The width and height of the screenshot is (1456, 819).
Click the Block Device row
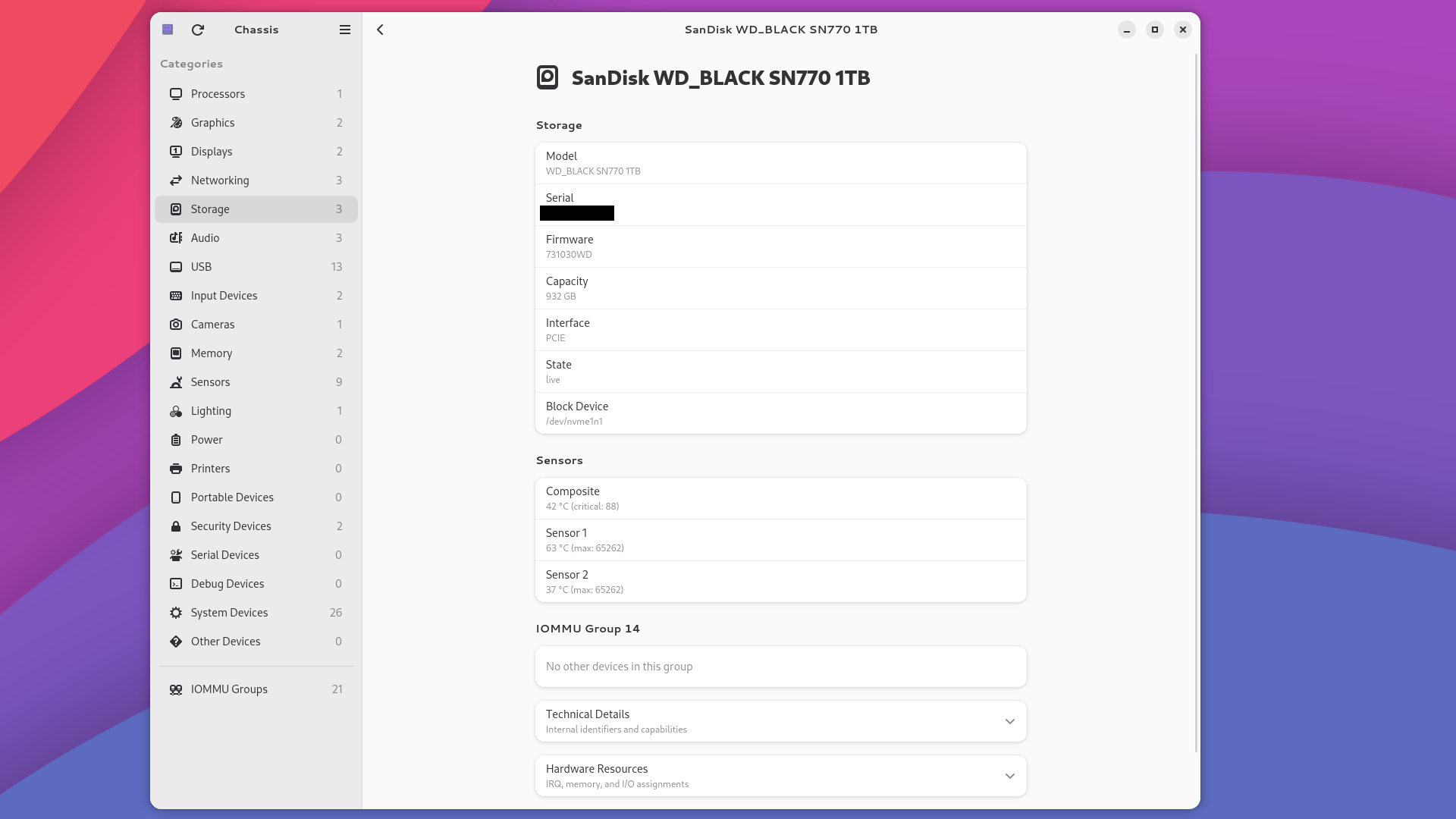(x=780, y=413)
